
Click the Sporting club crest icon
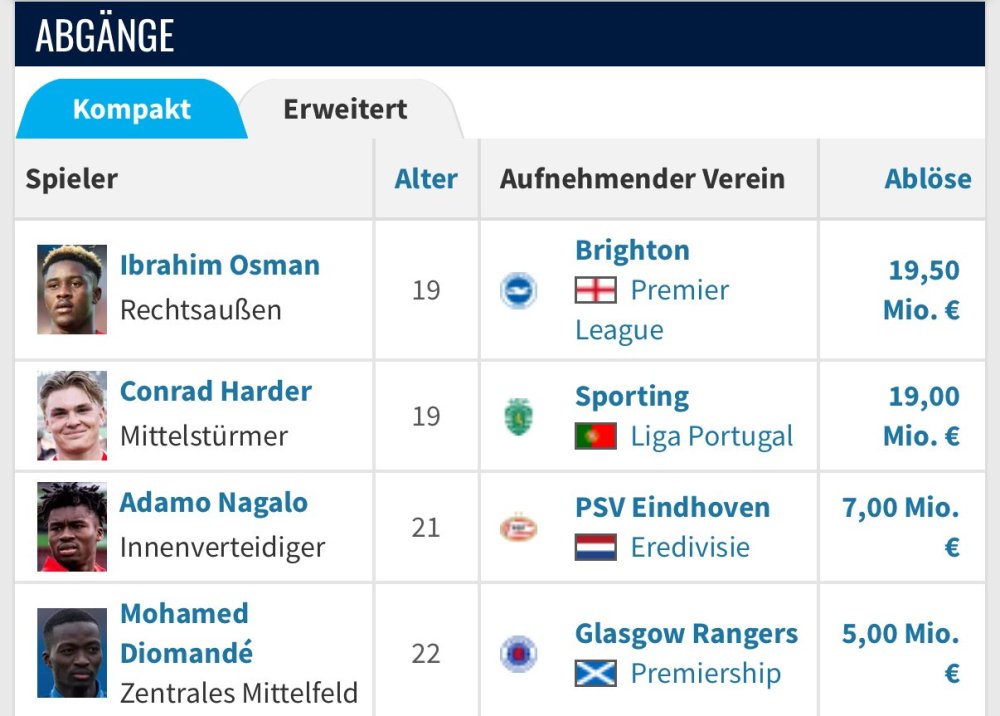point(518,416)
